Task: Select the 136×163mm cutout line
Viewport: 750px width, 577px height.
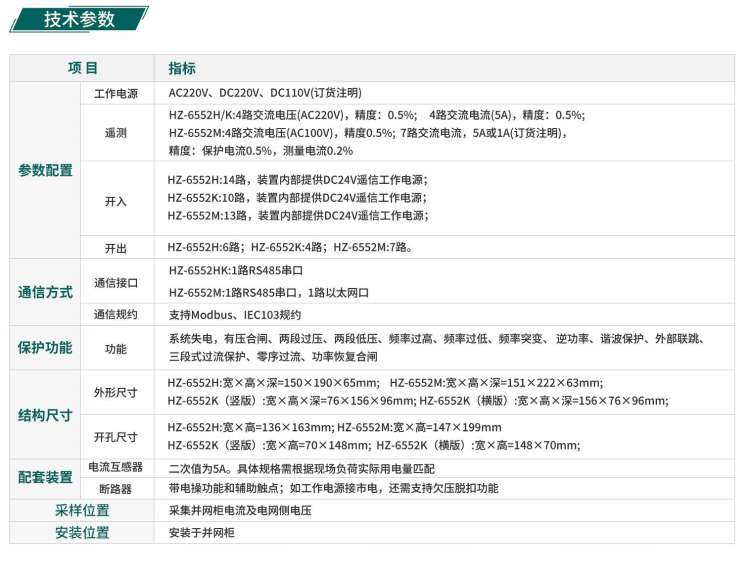Action: tap(334, 427)
